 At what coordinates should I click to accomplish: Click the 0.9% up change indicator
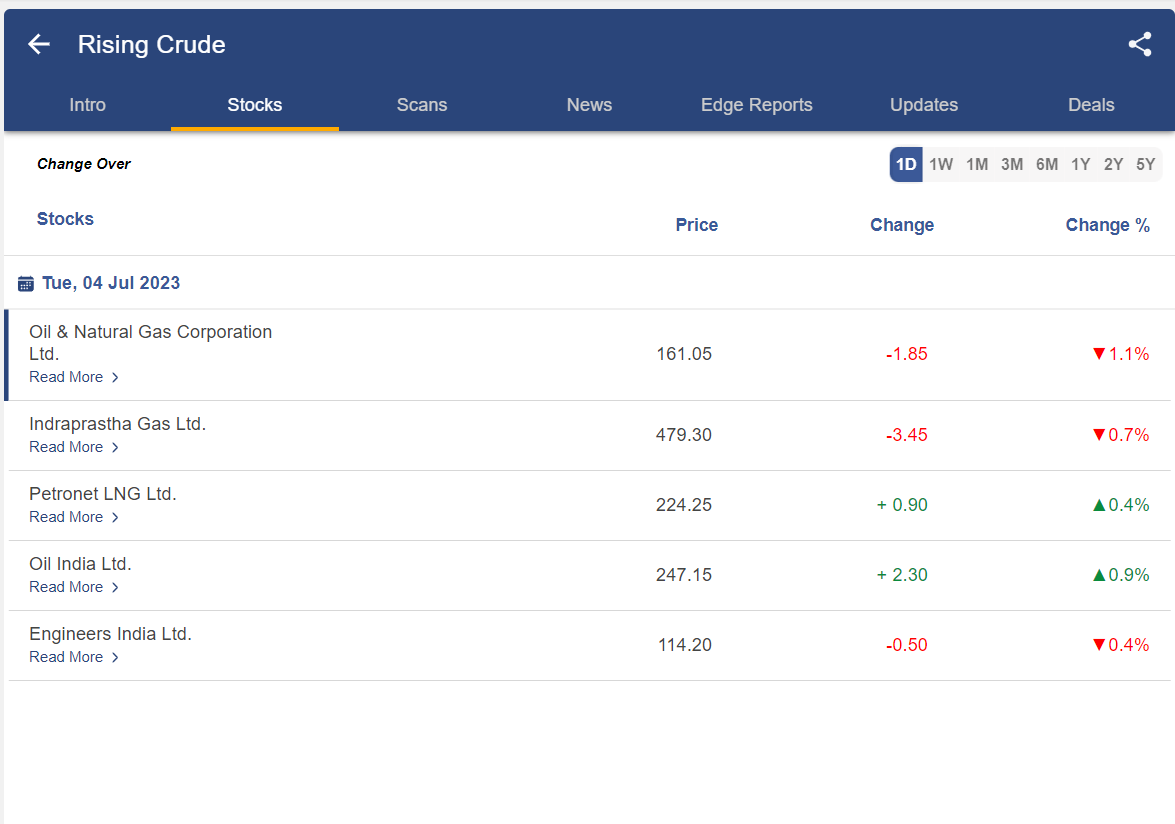[x=1121, y=575]
